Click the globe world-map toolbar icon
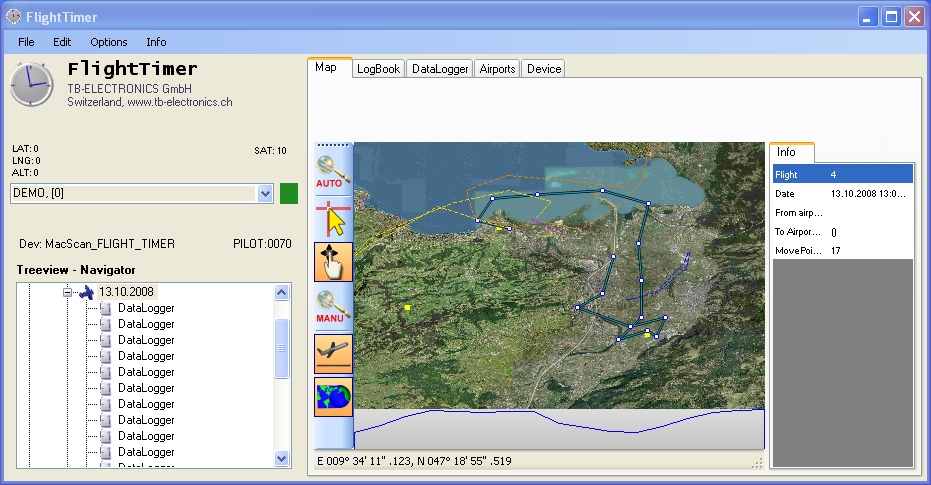This screenshot has height=485, width=931. point(333,397)
